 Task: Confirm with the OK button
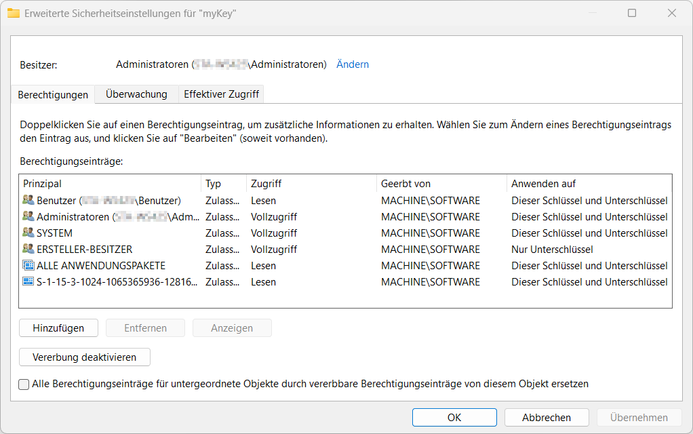pos(454,417)
